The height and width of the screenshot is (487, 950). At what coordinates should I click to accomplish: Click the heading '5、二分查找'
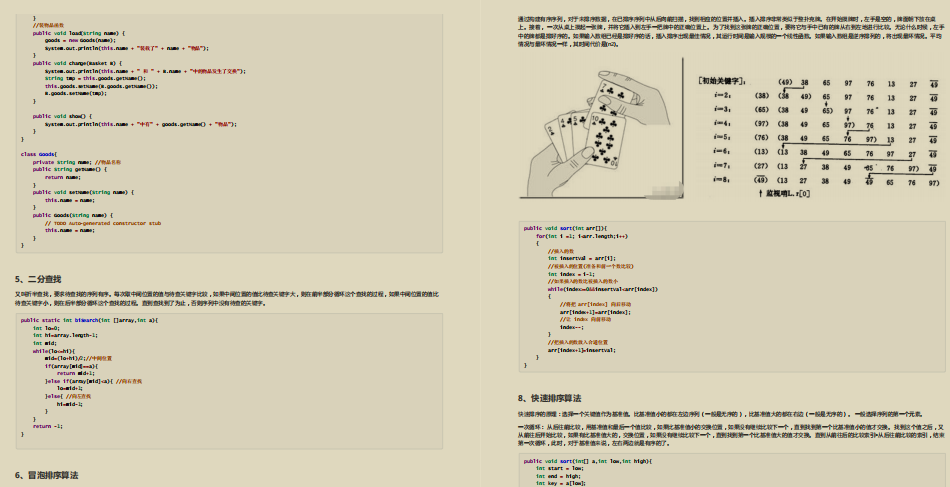tap(38, 279)
